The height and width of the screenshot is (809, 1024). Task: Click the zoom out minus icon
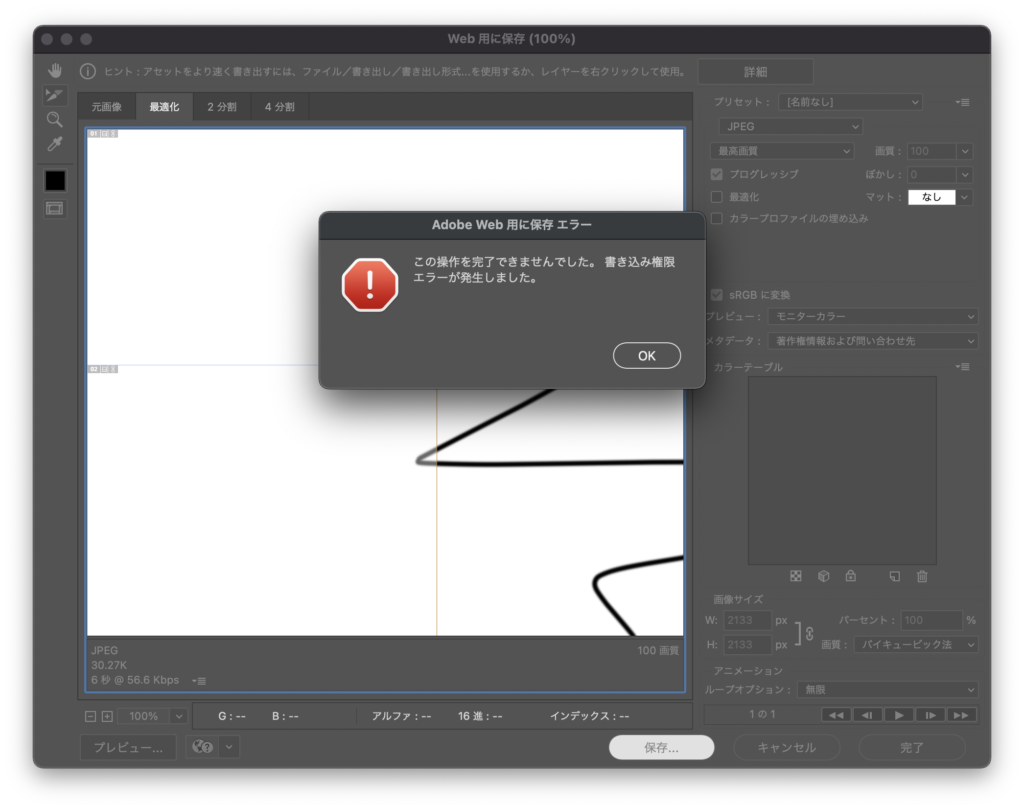[90, 716]
